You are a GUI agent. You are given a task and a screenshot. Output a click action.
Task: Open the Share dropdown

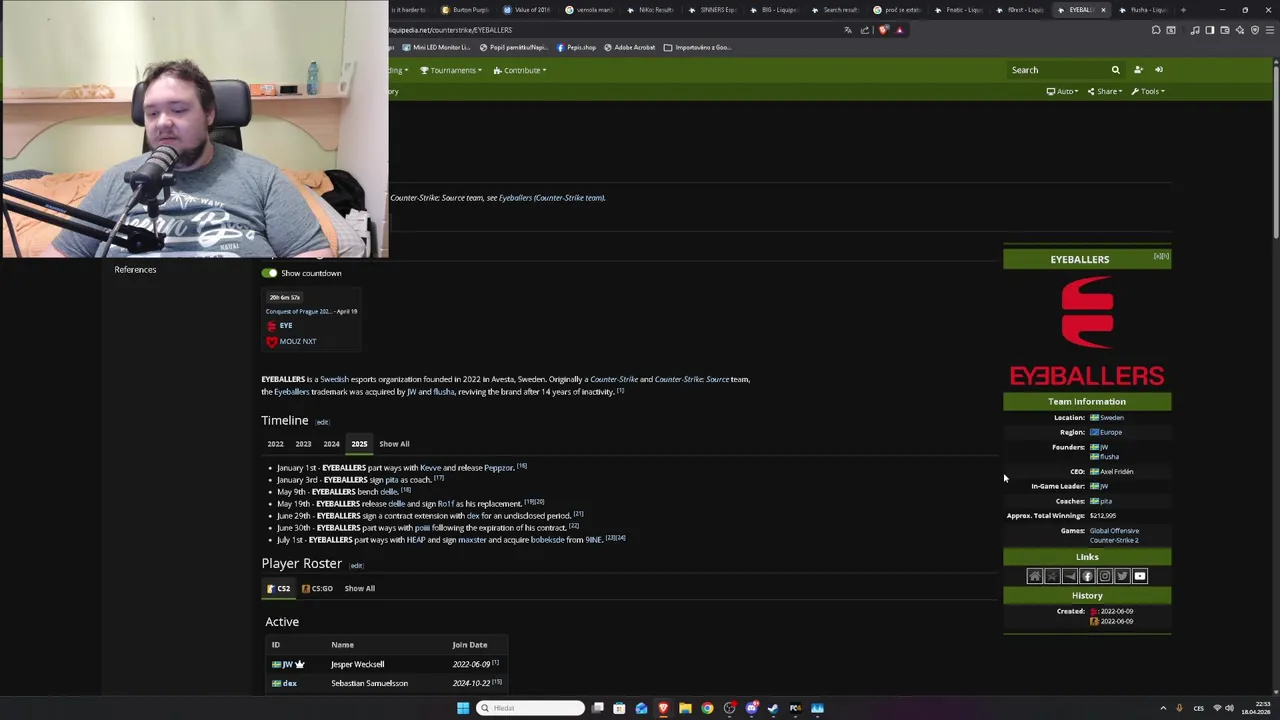click(x=1105, y=91)
